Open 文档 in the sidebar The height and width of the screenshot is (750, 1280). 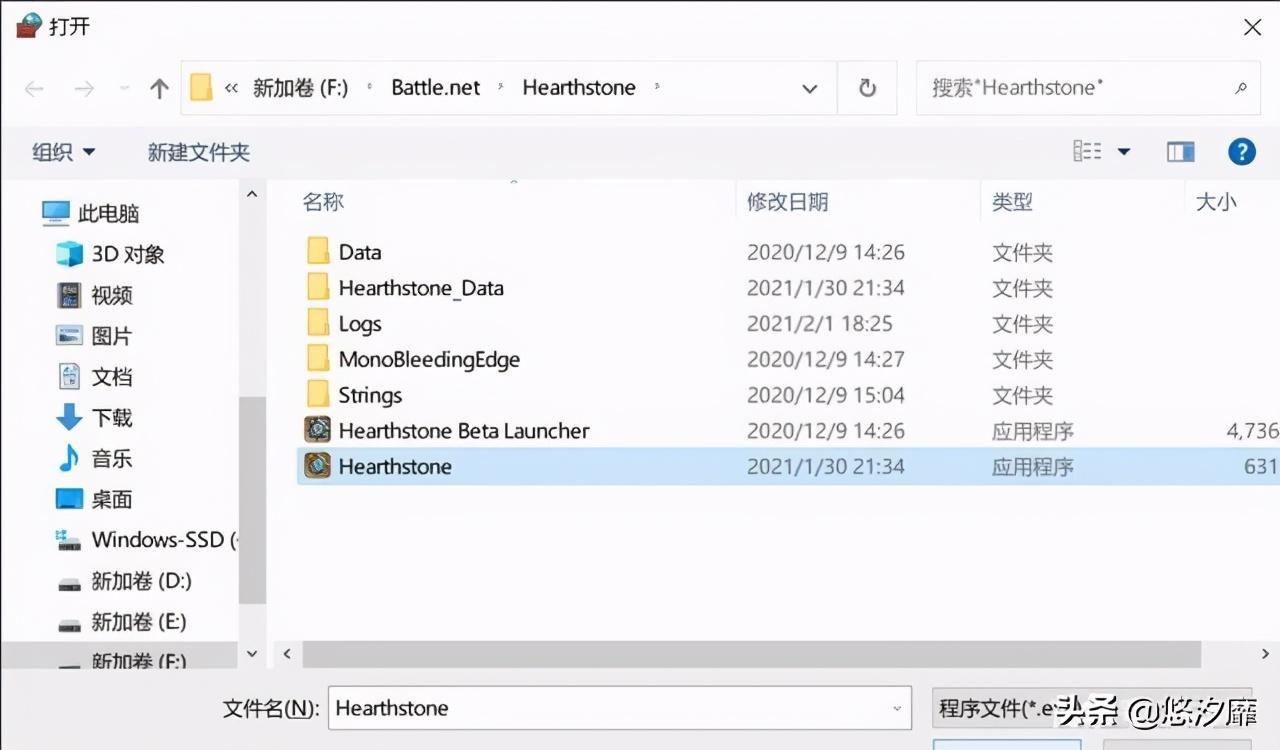(x=95, y=377)
